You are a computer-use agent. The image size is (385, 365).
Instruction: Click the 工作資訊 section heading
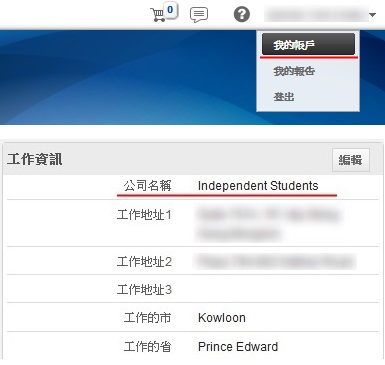[x=35, y=159]
